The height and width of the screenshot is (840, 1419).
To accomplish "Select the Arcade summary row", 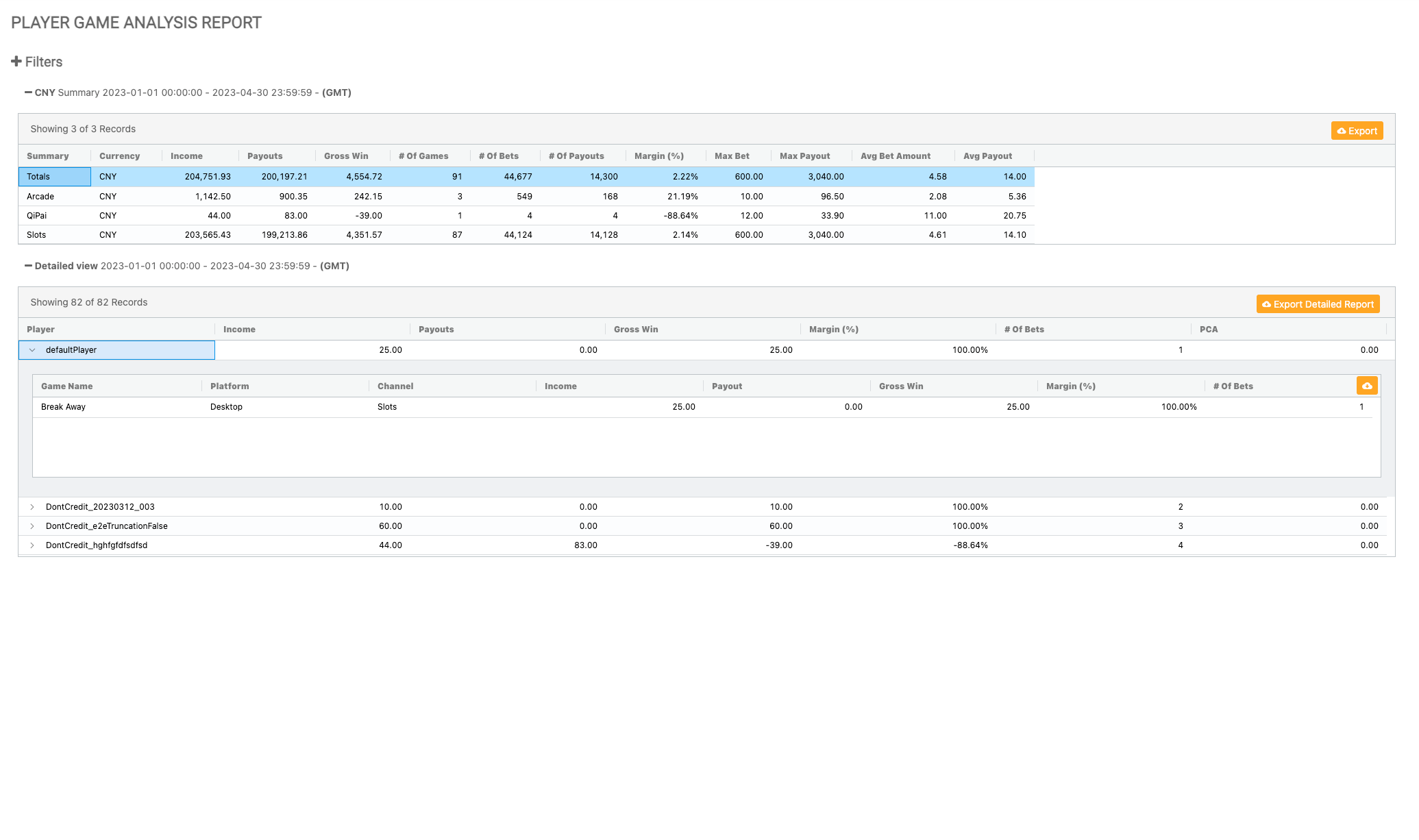I will [x=40, y=197].
